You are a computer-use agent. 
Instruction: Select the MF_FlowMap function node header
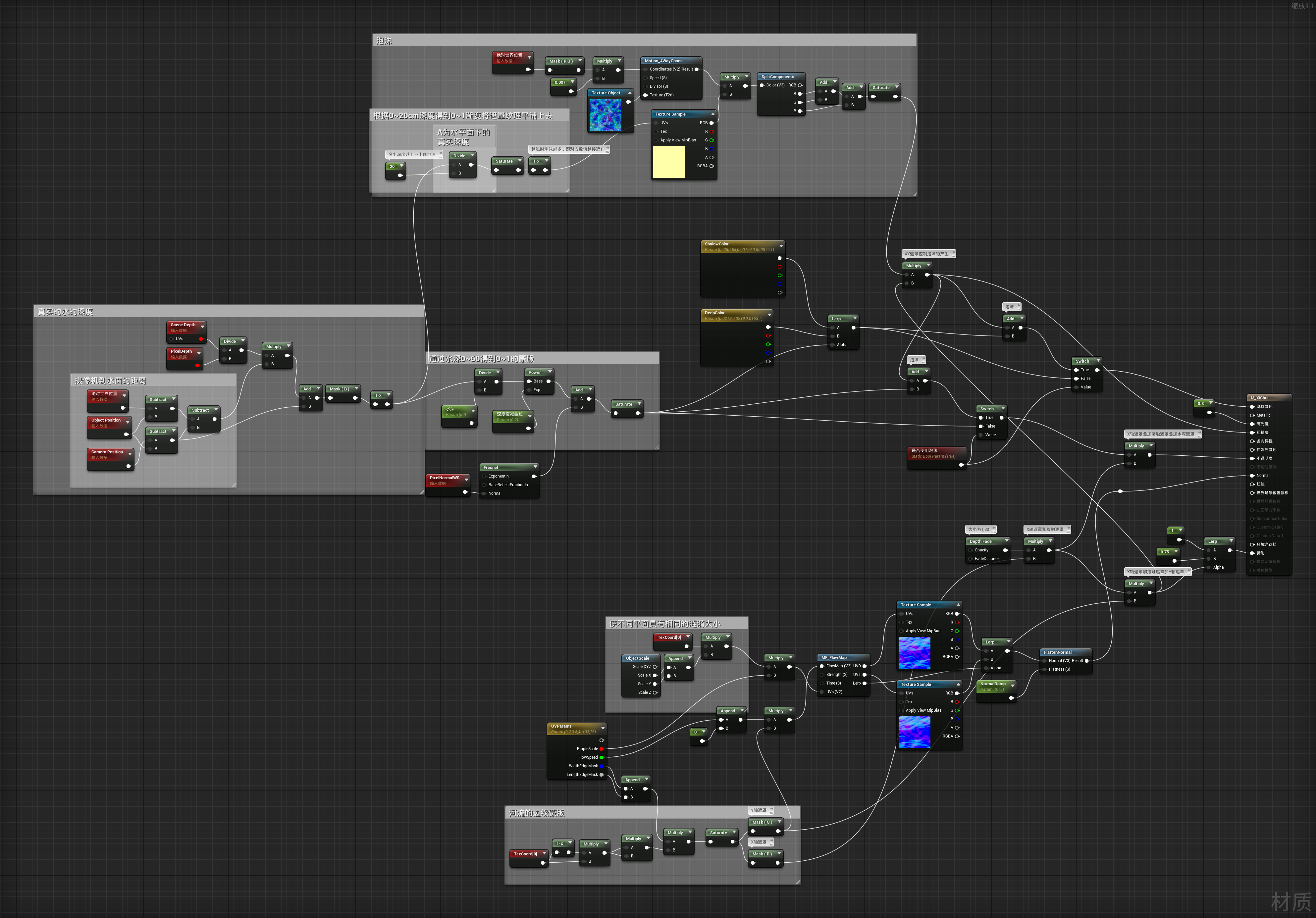pyautogui.click(x=834, y=658)
